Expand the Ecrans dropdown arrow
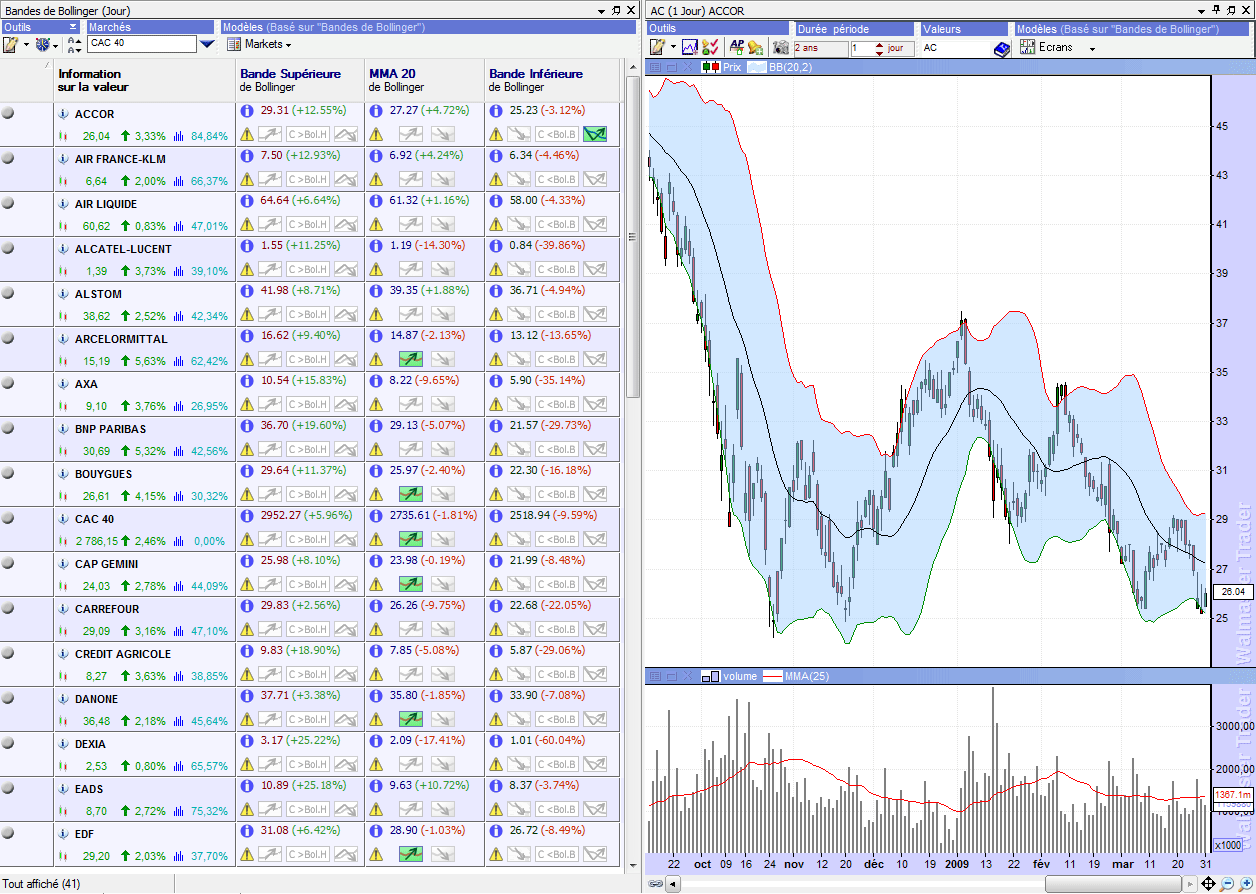This screenshot has width=1256, height=894. [x=1092, y=48]
